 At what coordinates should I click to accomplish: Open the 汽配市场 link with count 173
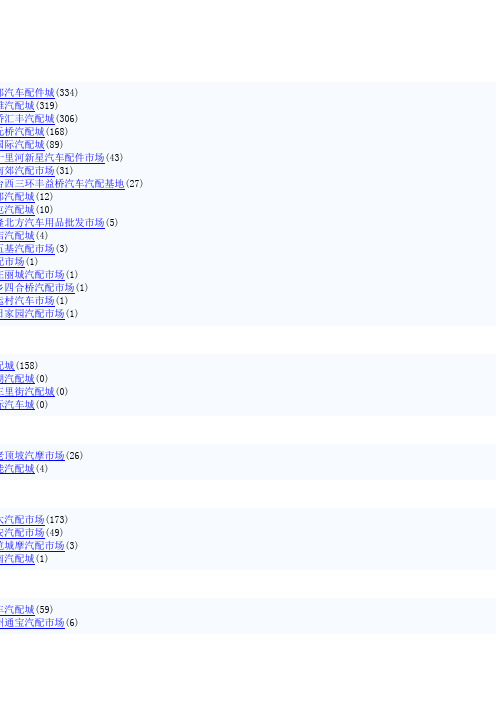pos(22,520)
